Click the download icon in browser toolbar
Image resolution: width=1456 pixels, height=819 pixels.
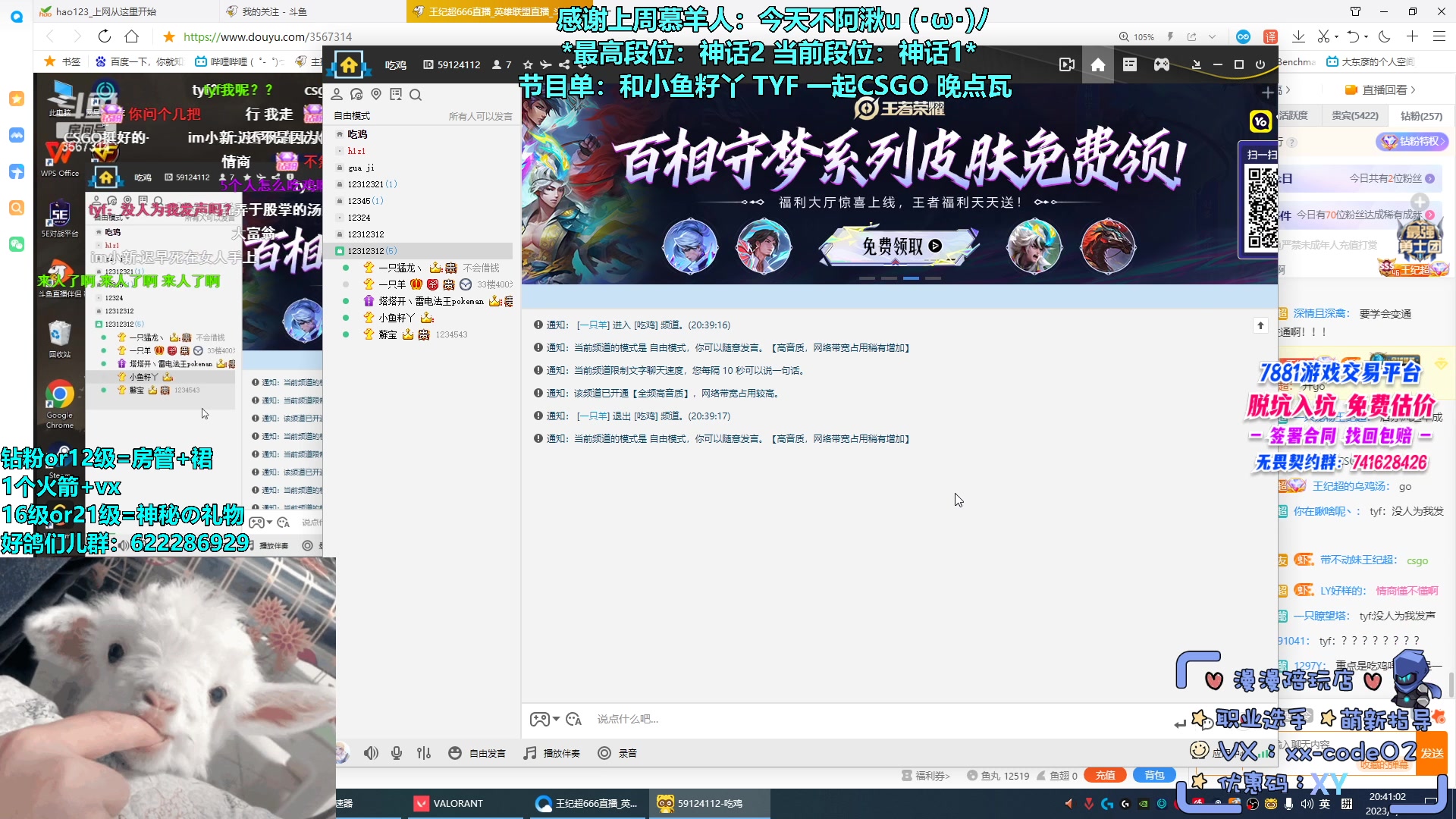1298,36
